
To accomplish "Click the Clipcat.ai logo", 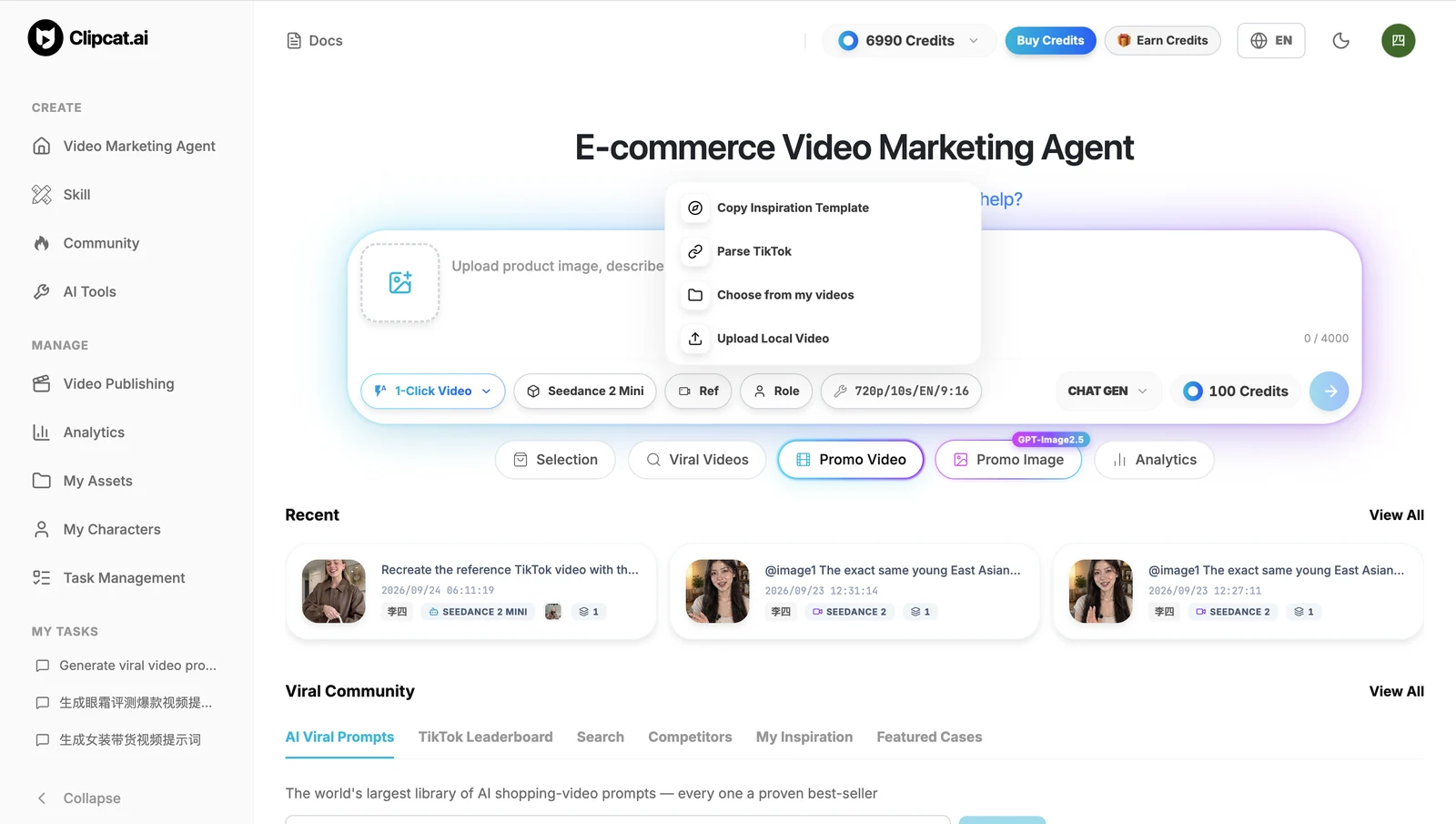I will pos(88,38).
